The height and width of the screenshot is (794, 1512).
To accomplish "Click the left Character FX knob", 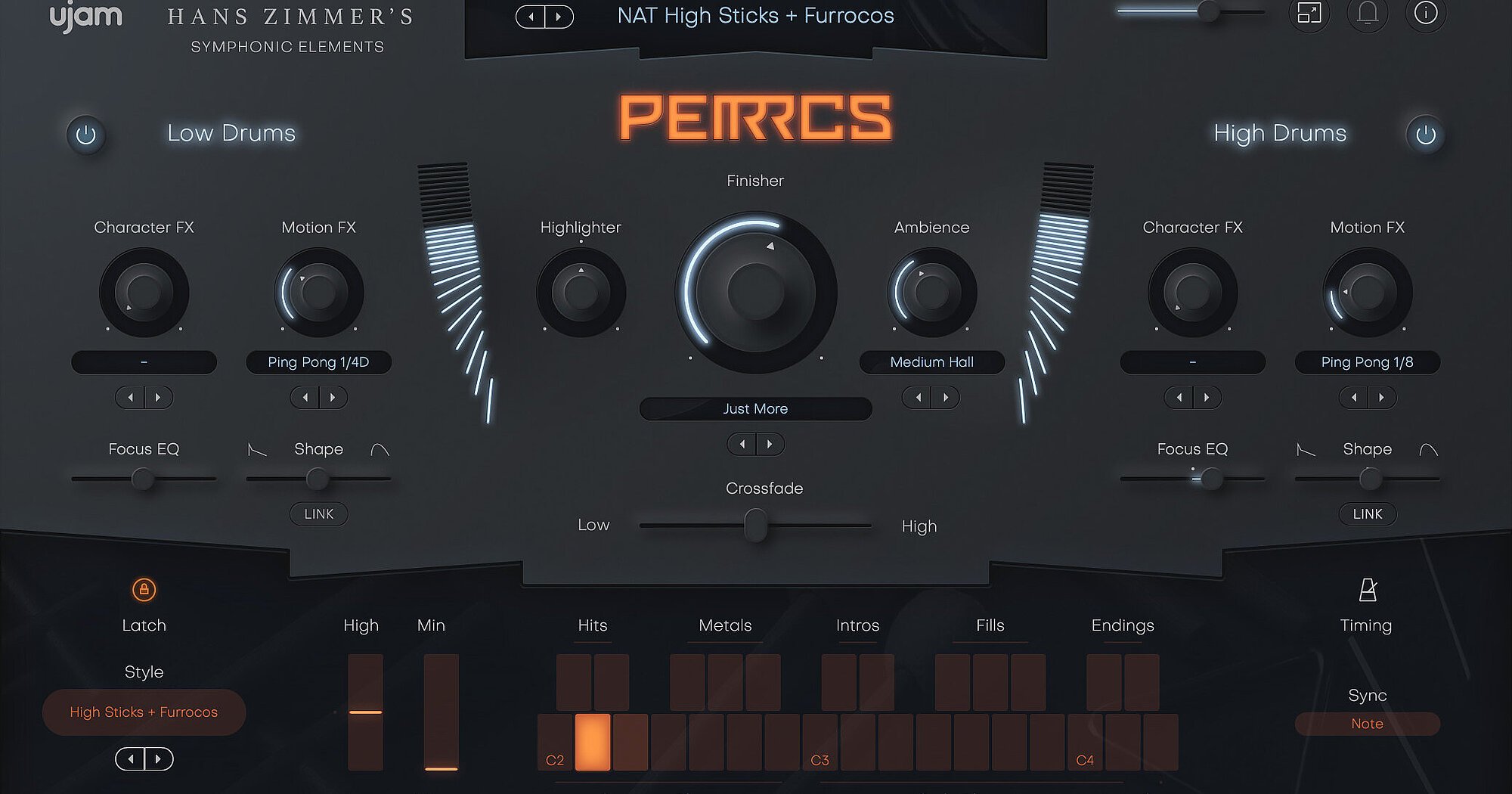I will [x=144, y=291].
